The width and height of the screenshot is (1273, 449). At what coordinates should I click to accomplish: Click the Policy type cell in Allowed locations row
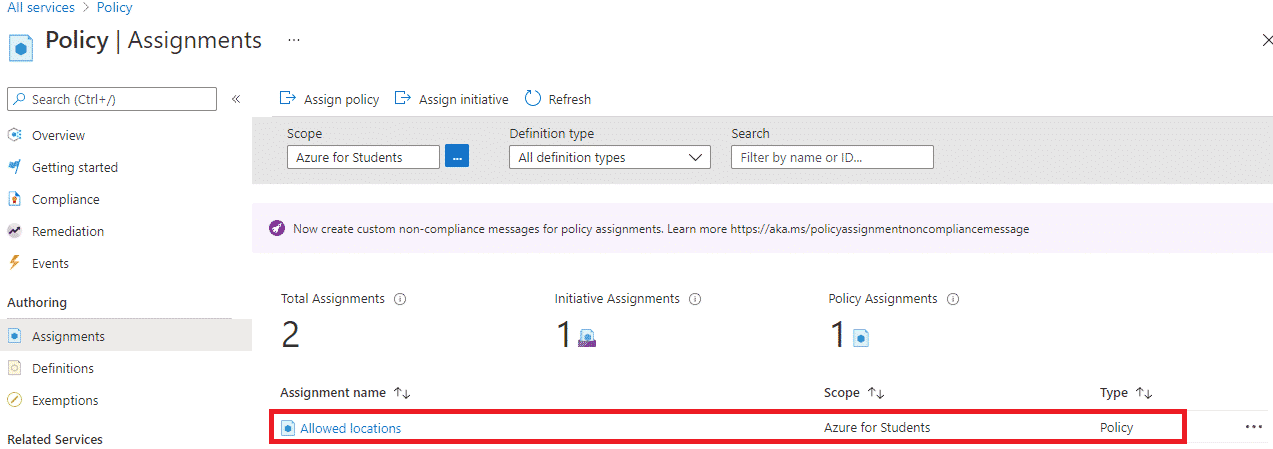pos(1117,428)
